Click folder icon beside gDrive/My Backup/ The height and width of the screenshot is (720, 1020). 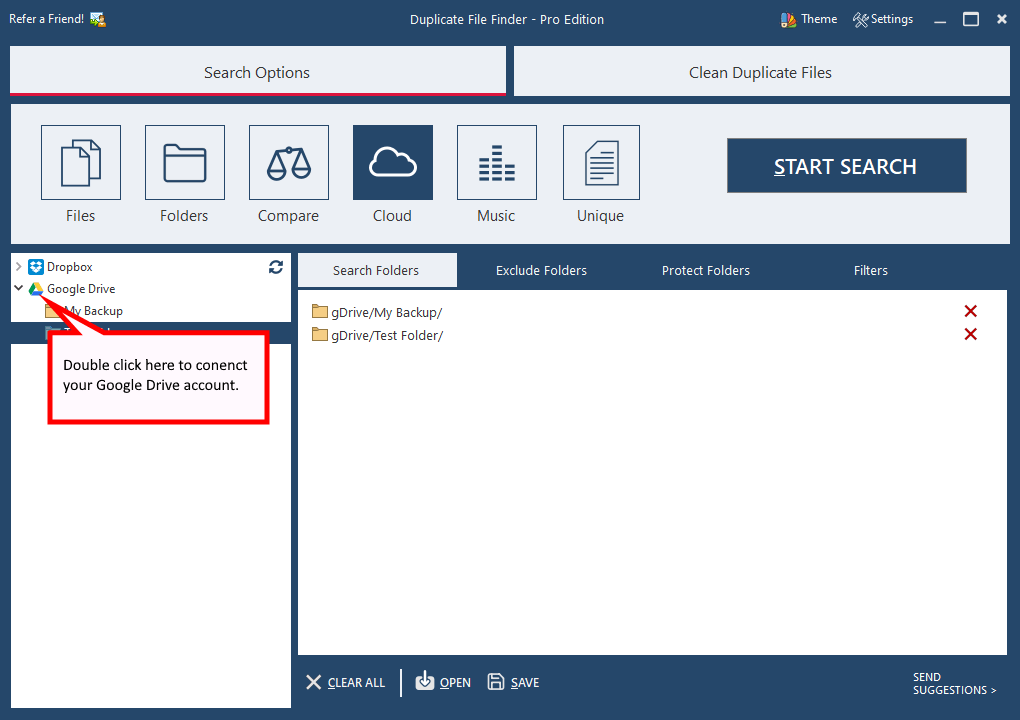[319, 312]
